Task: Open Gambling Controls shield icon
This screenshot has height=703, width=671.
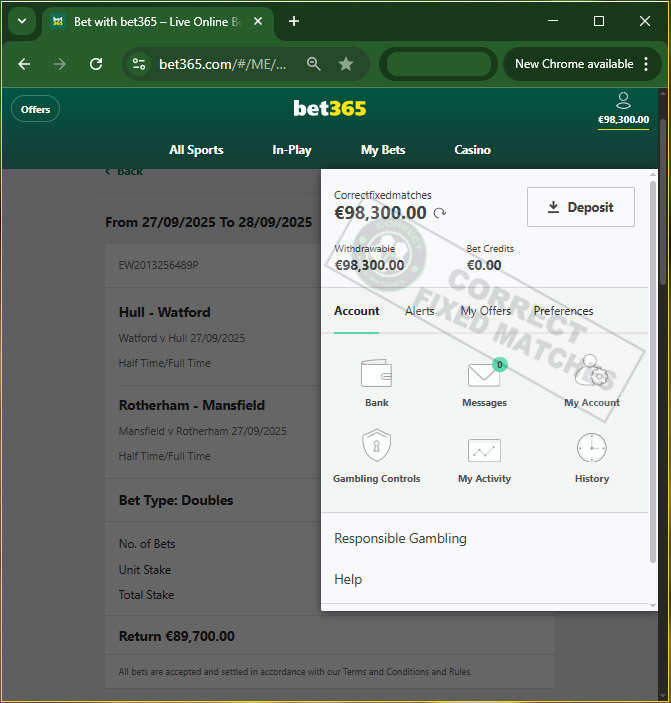Action: coord(376,448)
